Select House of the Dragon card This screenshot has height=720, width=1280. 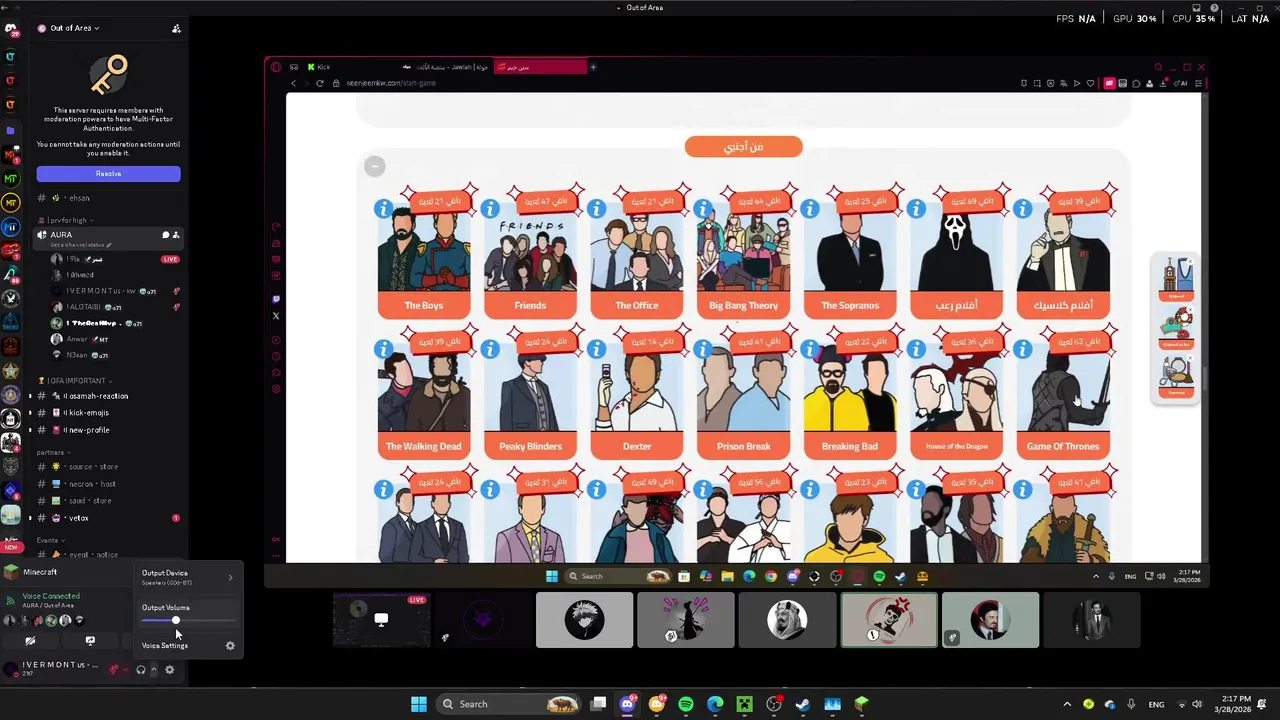pyautogui.click(x=956, y=393)
